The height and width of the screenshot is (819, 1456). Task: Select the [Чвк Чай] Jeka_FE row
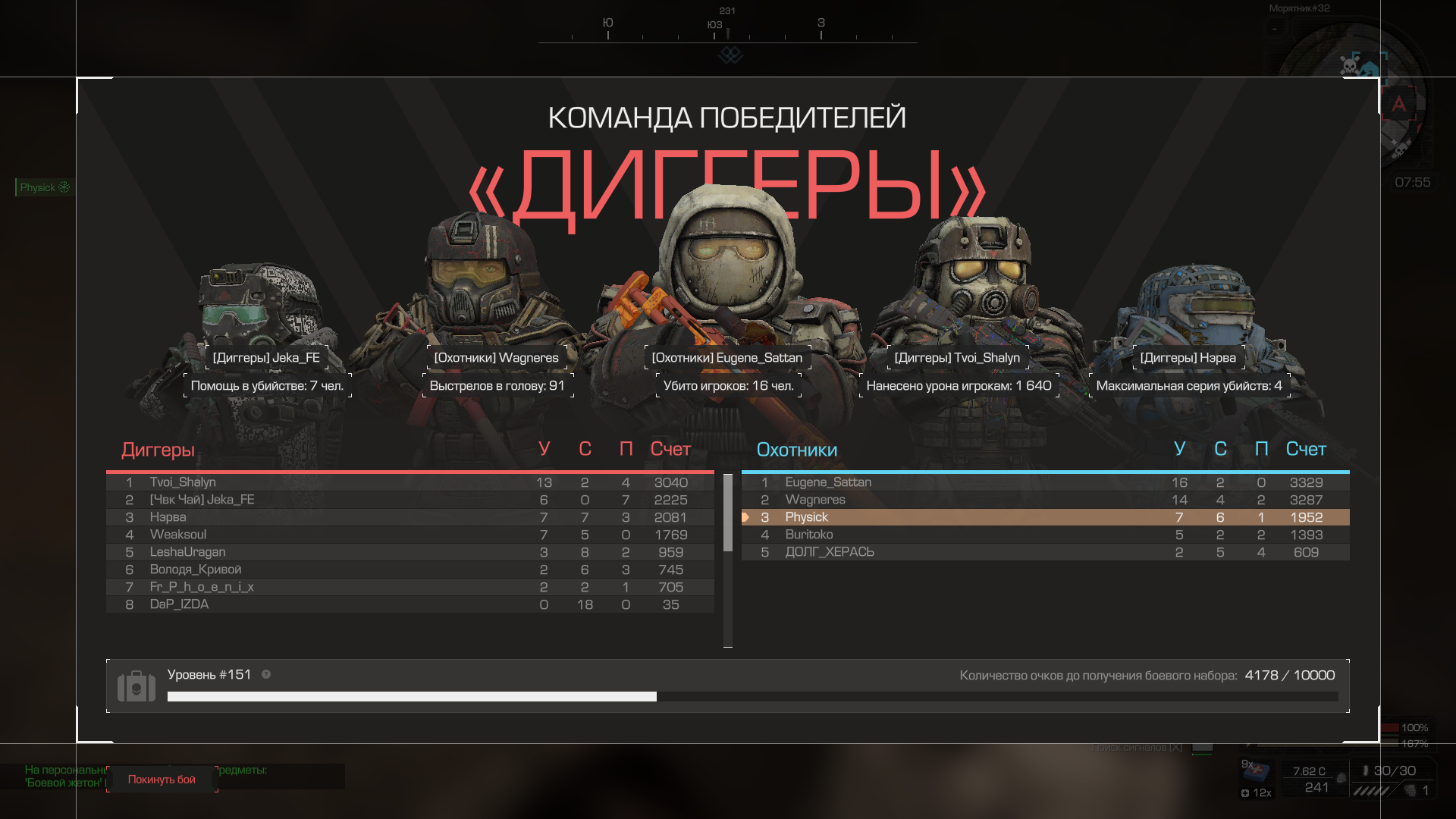coord(410,500)
